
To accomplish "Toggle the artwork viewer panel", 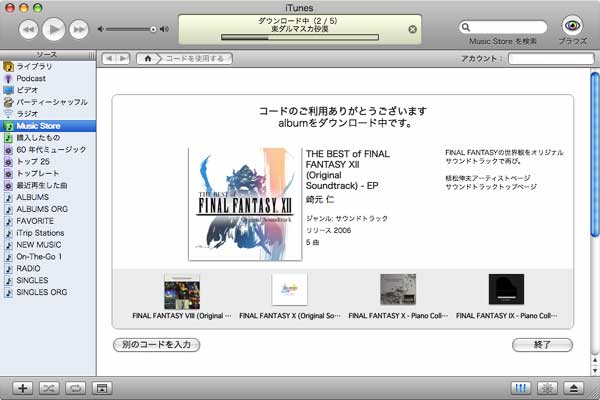I will click(102, 388).
